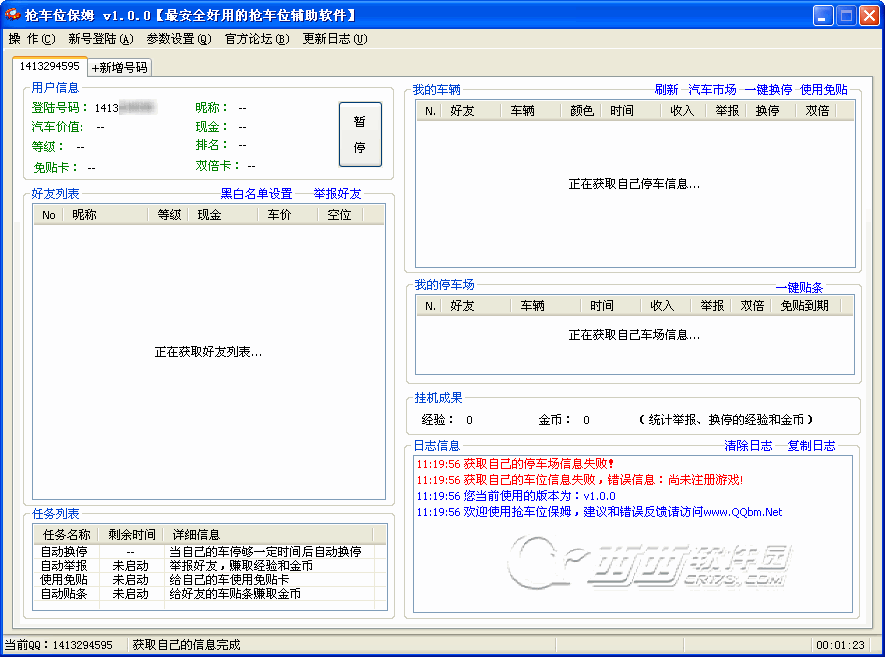
Task: Open the 参数设置(Q) menu
Action: pyautogui.click(x=178, y=39)
